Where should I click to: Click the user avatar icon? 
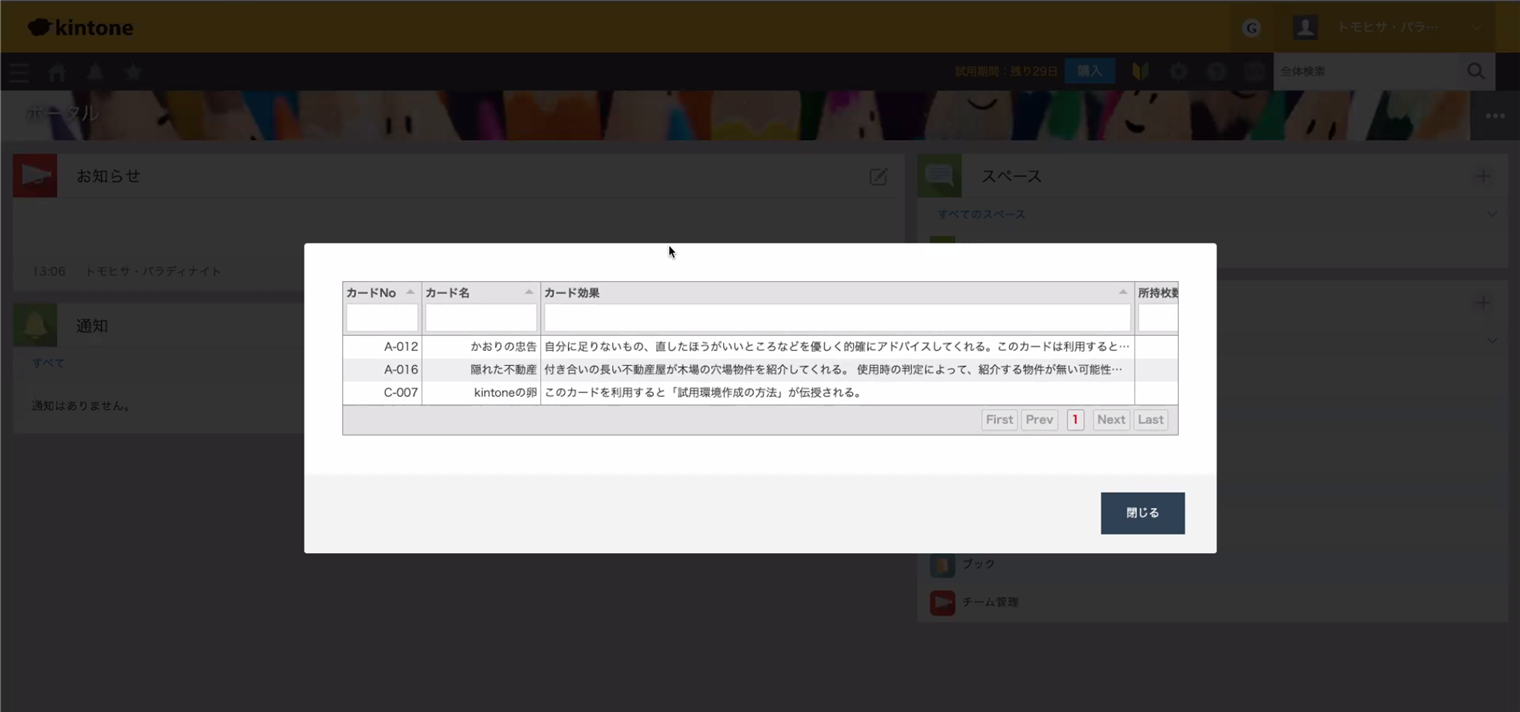[1305, 27]
